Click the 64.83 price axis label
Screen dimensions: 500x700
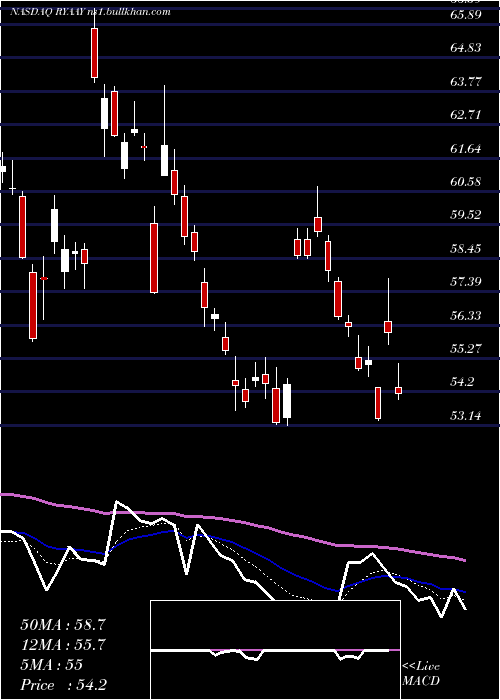click(x=466, y=48)
